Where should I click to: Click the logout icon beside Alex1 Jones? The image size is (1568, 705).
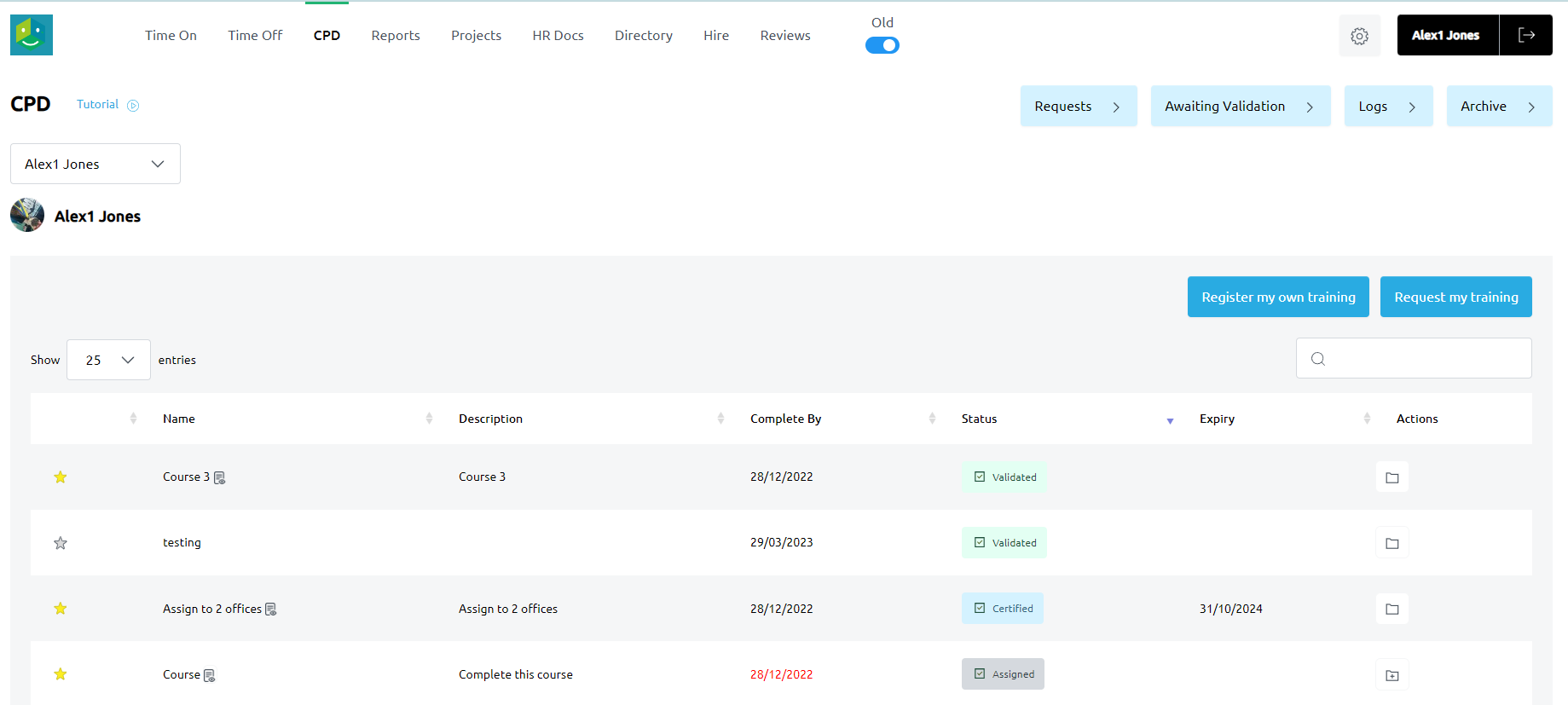point(1526,35)
